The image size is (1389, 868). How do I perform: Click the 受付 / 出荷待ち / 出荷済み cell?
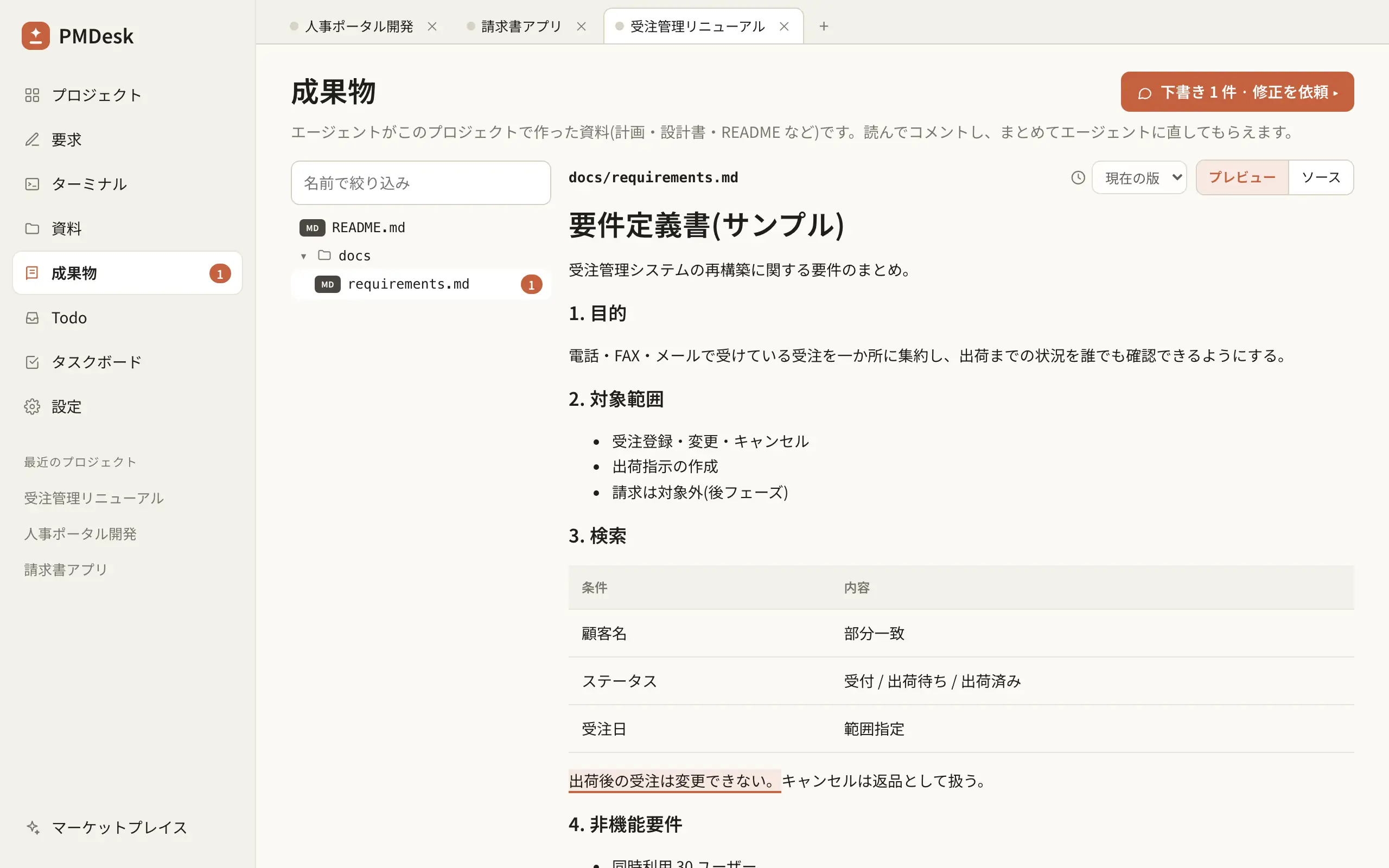pyautogui.click(x=1093, y=681)
